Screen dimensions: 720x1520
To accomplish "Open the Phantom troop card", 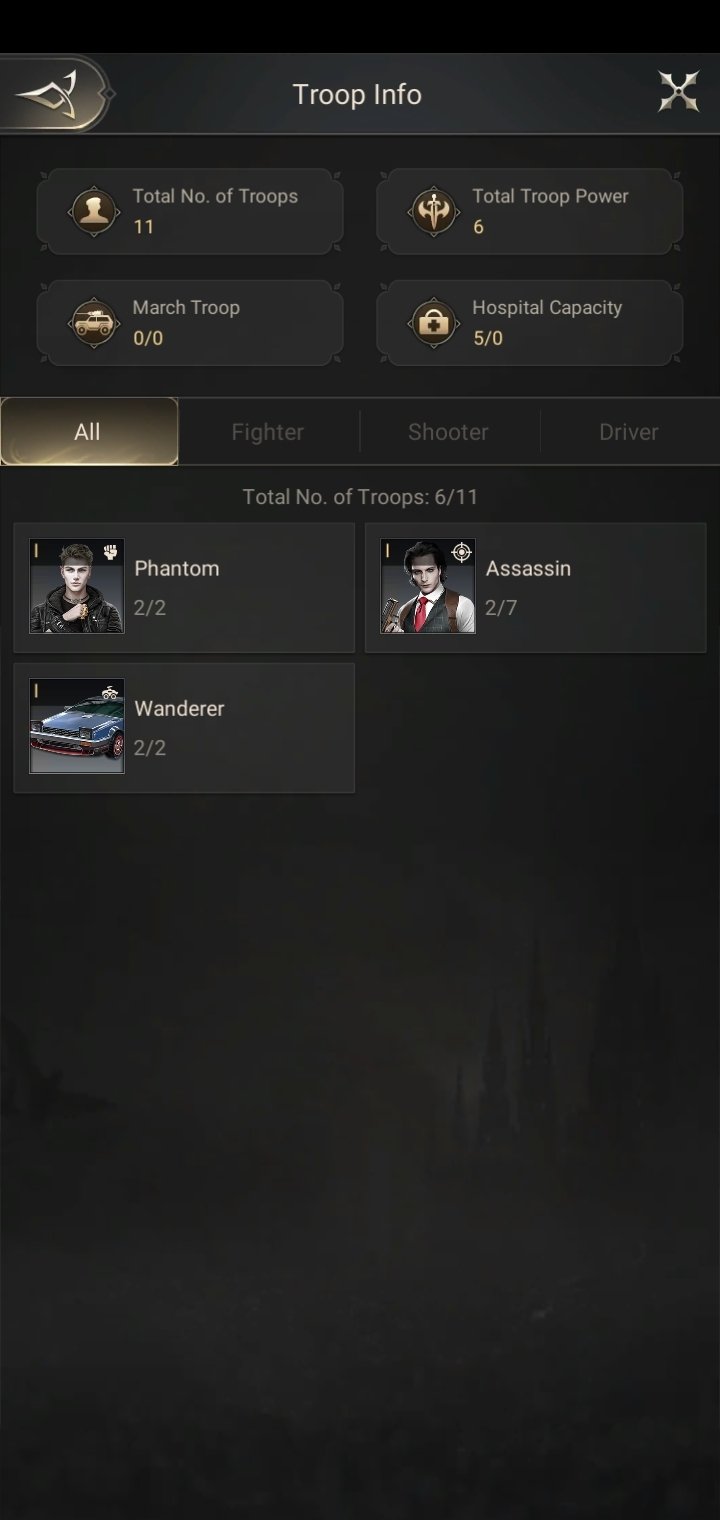I will [x=184, y=587].
